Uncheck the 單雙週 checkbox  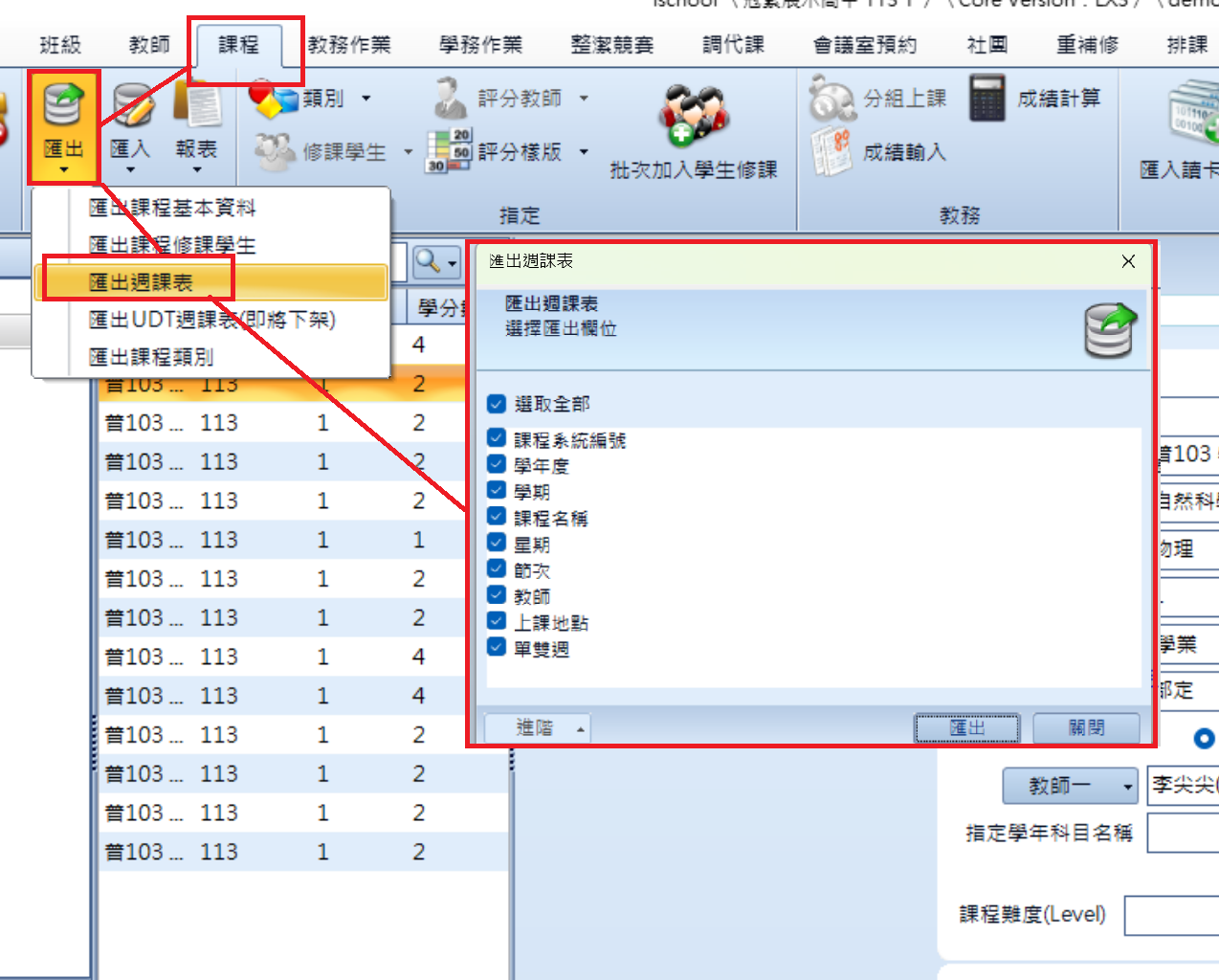(x=497, y=647)
